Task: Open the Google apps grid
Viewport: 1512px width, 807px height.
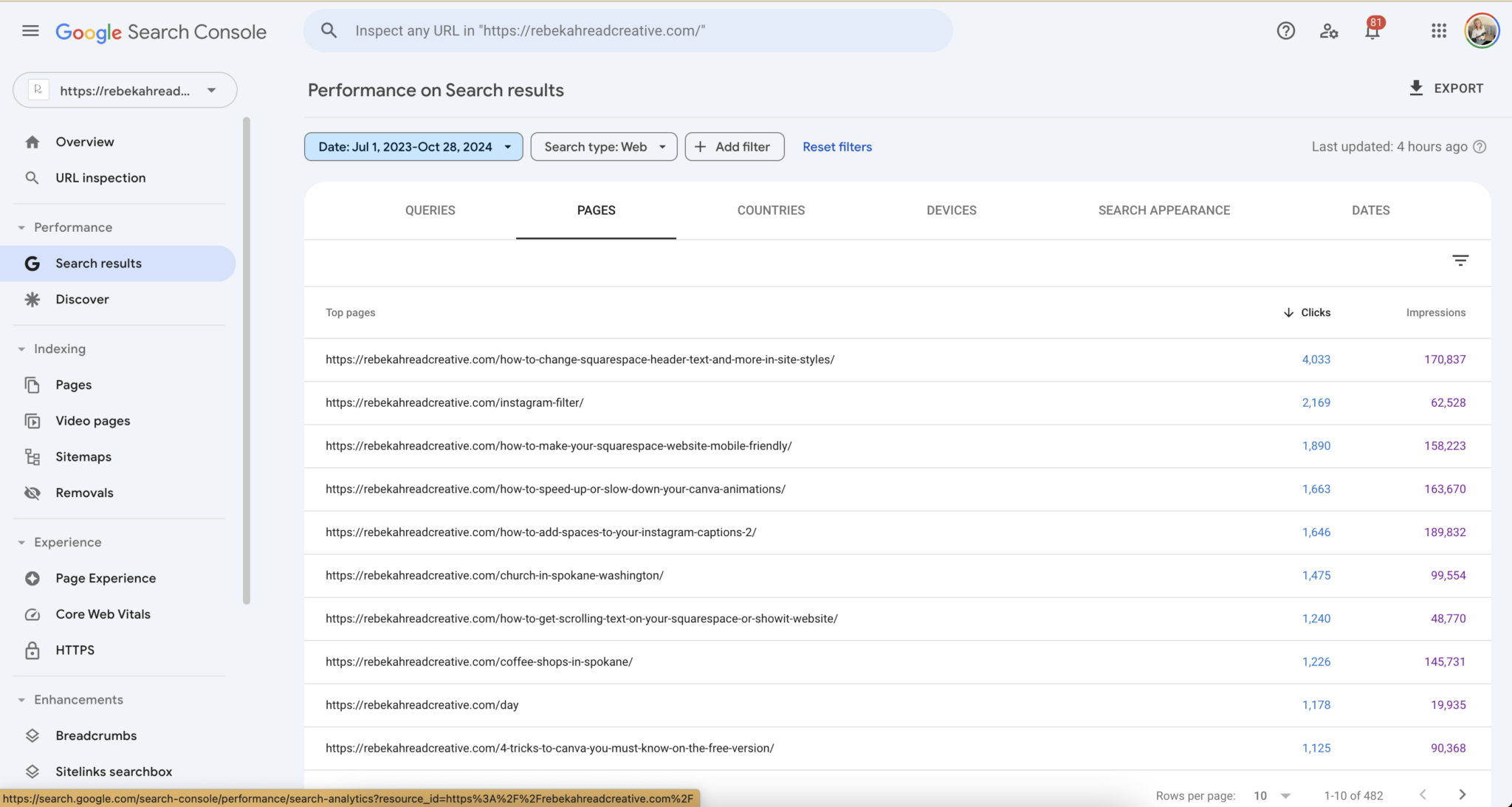Action: tap(1438, 31)
